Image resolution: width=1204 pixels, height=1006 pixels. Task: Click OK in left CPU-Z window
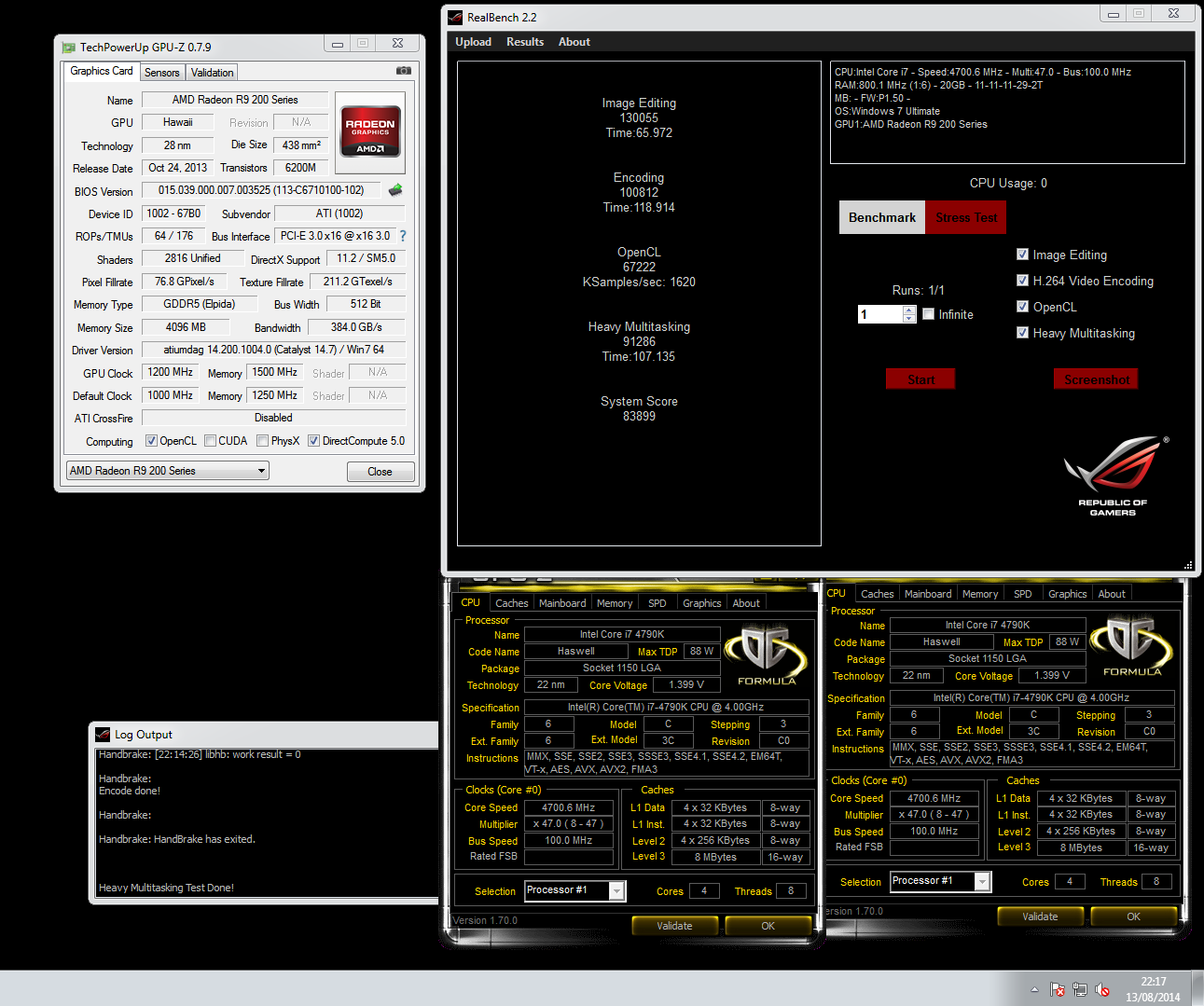pos(768,926)
